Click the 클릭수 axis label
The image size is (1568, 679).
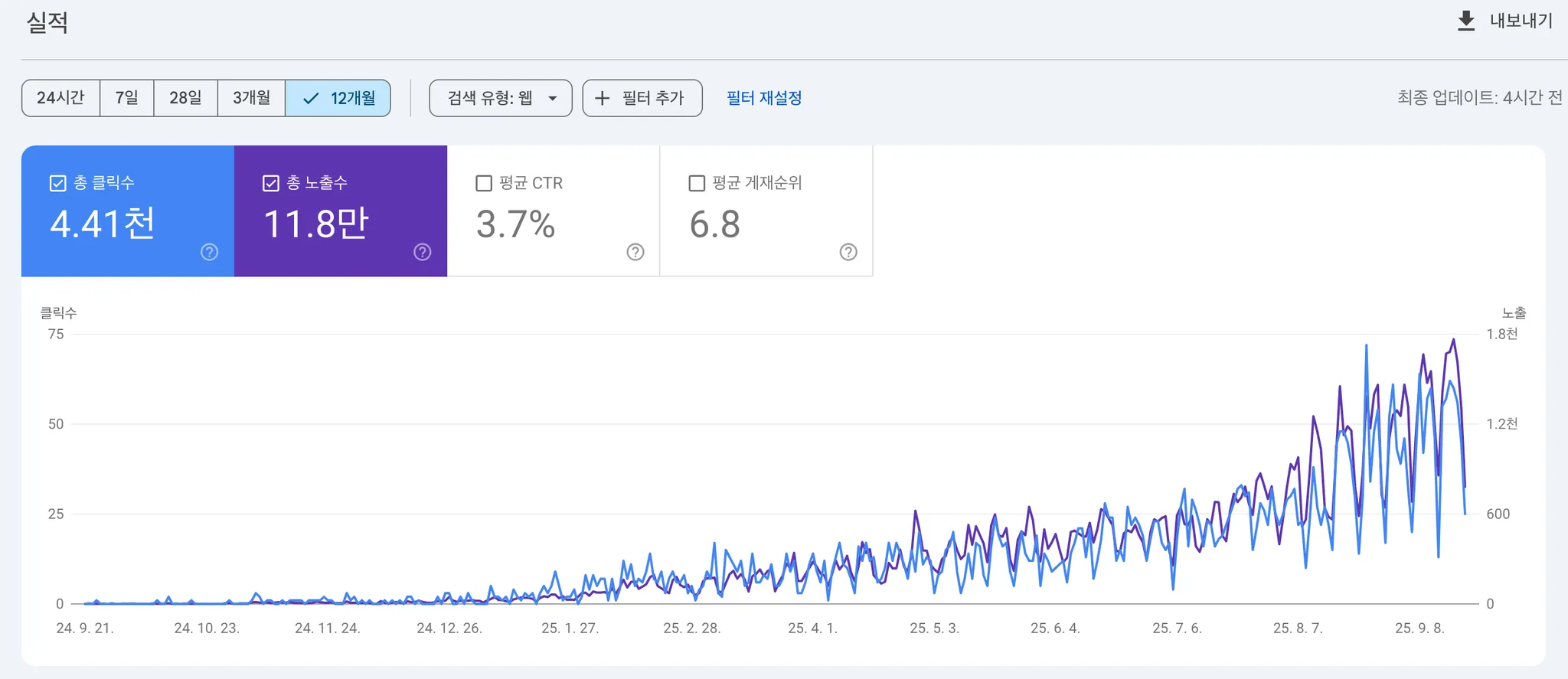pos(58,312)
